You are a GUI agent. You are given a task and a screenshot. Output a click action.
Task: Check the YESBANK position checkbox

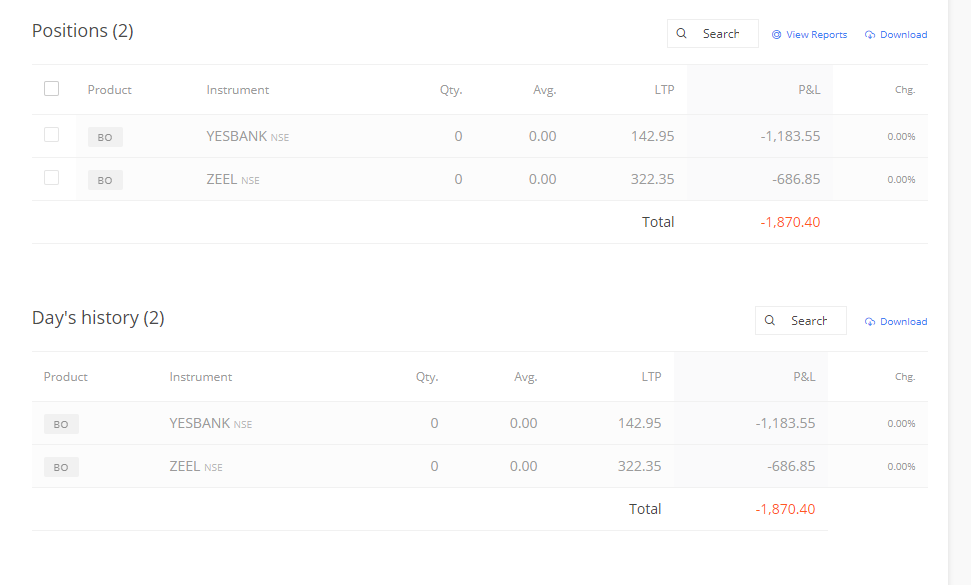click(x=51, y=134)
